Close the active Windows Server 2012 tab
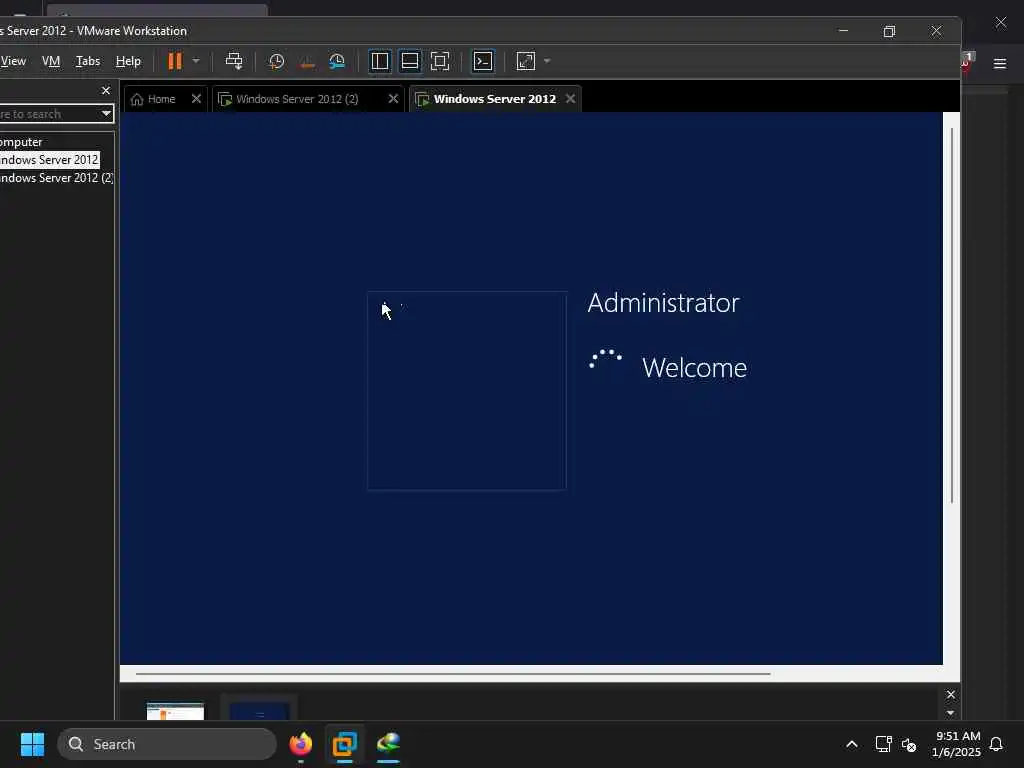The width and height of the screenshot is (1024, 768). pyautogui.click(x=570, y=99)
